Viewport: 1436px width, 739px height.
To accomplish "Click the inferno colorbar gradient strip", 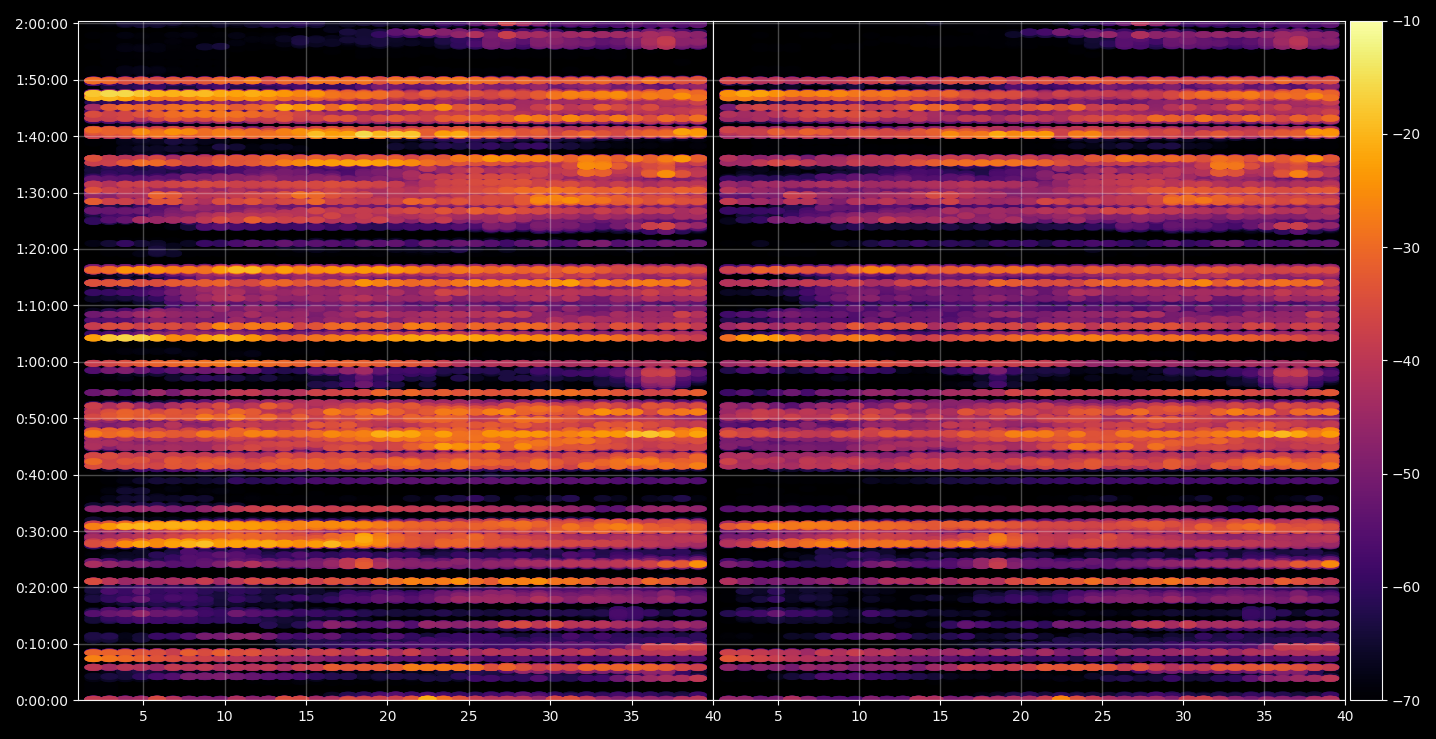I will (x=1366, y=361).
